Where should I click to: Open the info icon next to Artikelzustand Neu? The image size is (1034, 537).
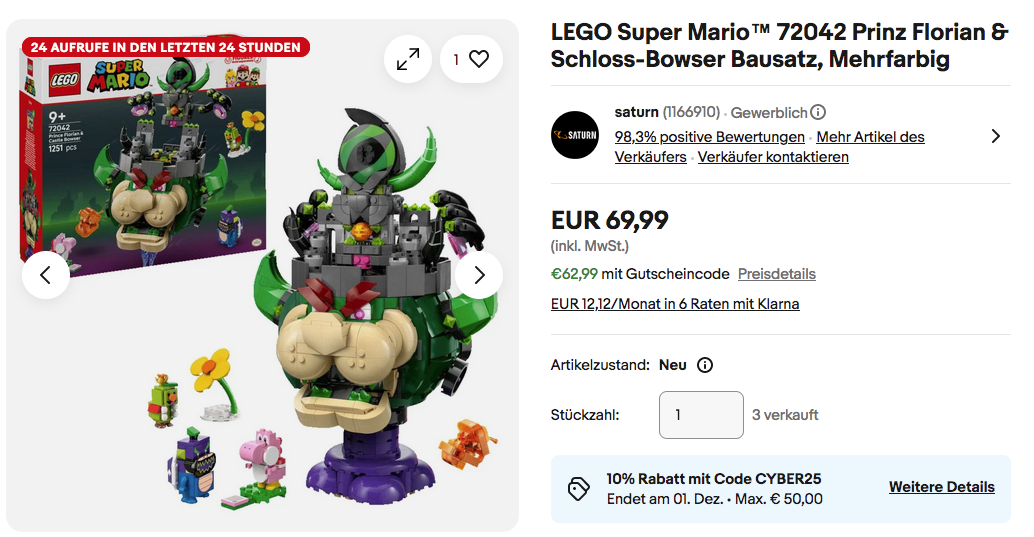pos(705,365)
